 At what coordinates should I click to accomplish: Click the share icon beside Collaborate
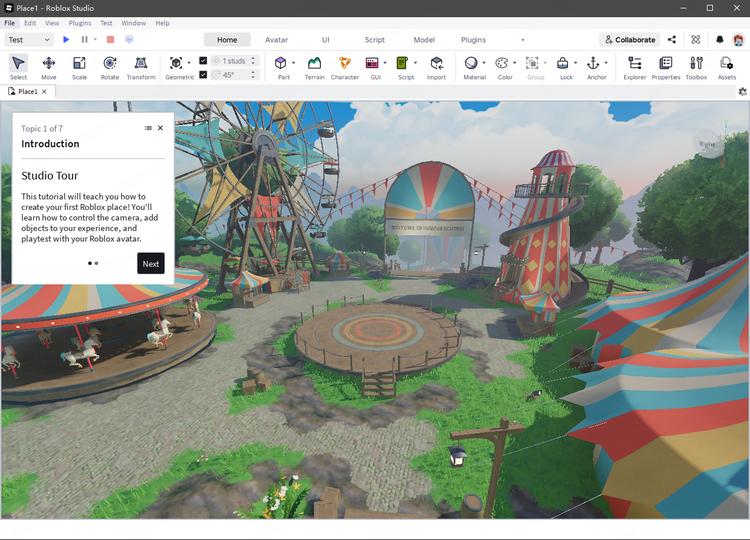pos(672,40)
